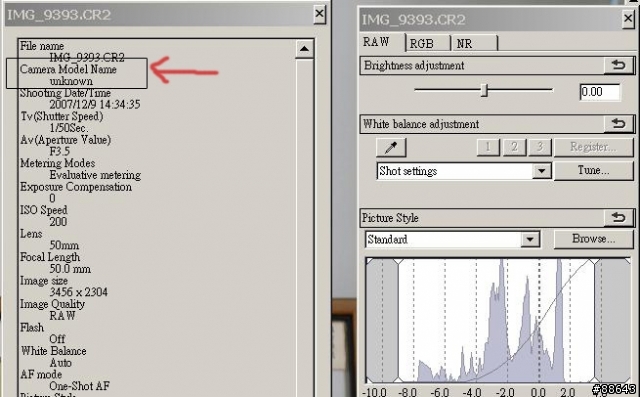Viewport: 640px width, 397px height.
Task: Click the info panel scroll-up arrow
Action: pyautogui.click(x=304, y=49)
